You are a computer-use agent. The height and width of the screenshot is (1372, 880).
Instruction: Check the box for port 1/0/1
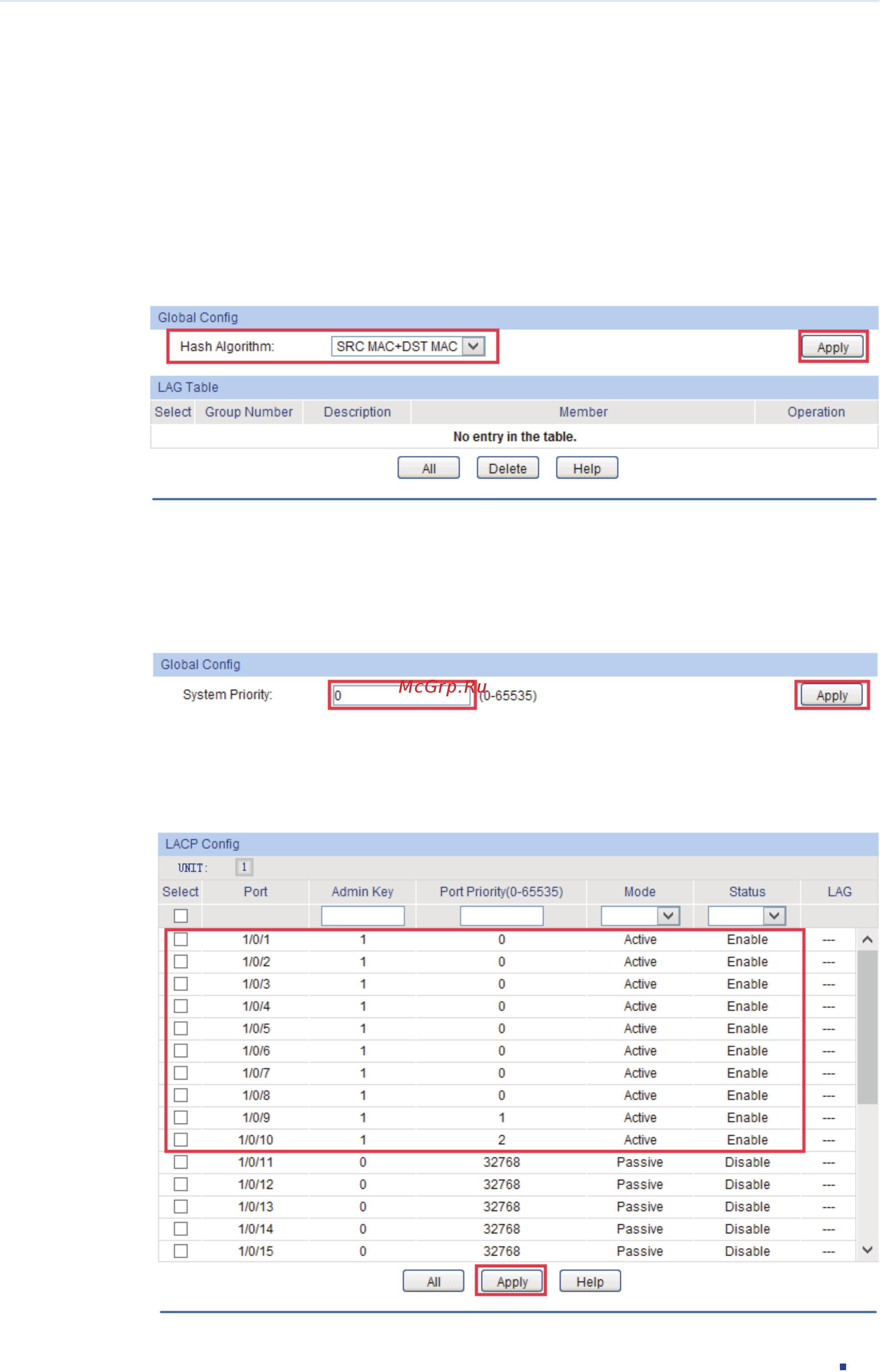[x=181, y=939]
